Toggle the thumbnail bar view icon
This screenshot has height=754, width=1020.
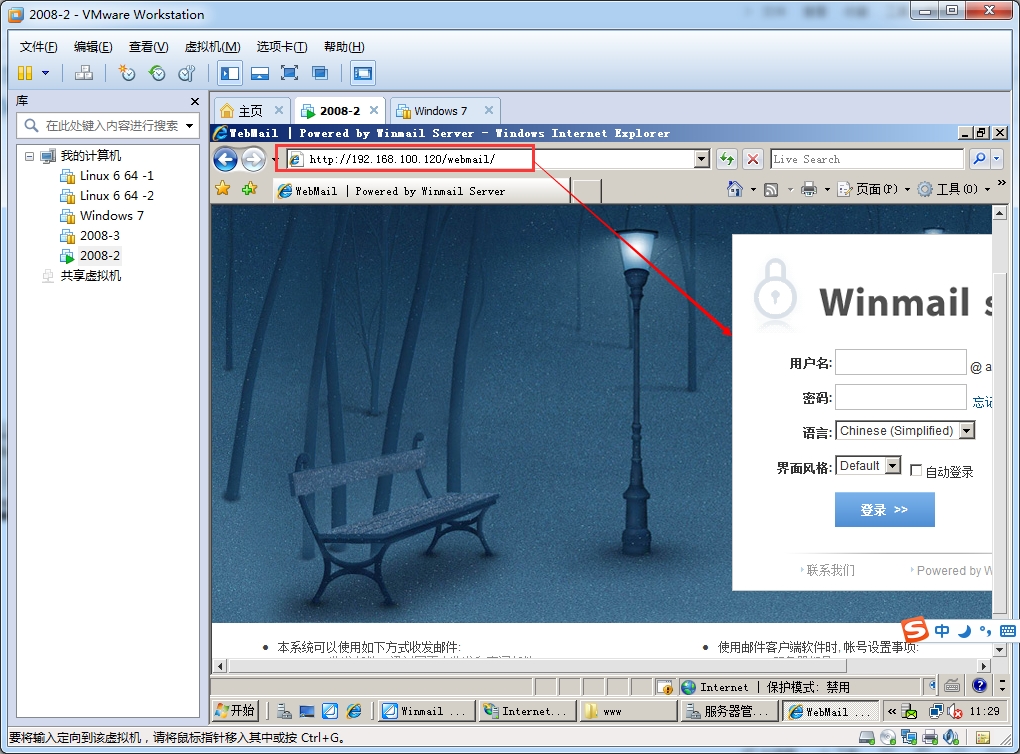coord(260,73)
